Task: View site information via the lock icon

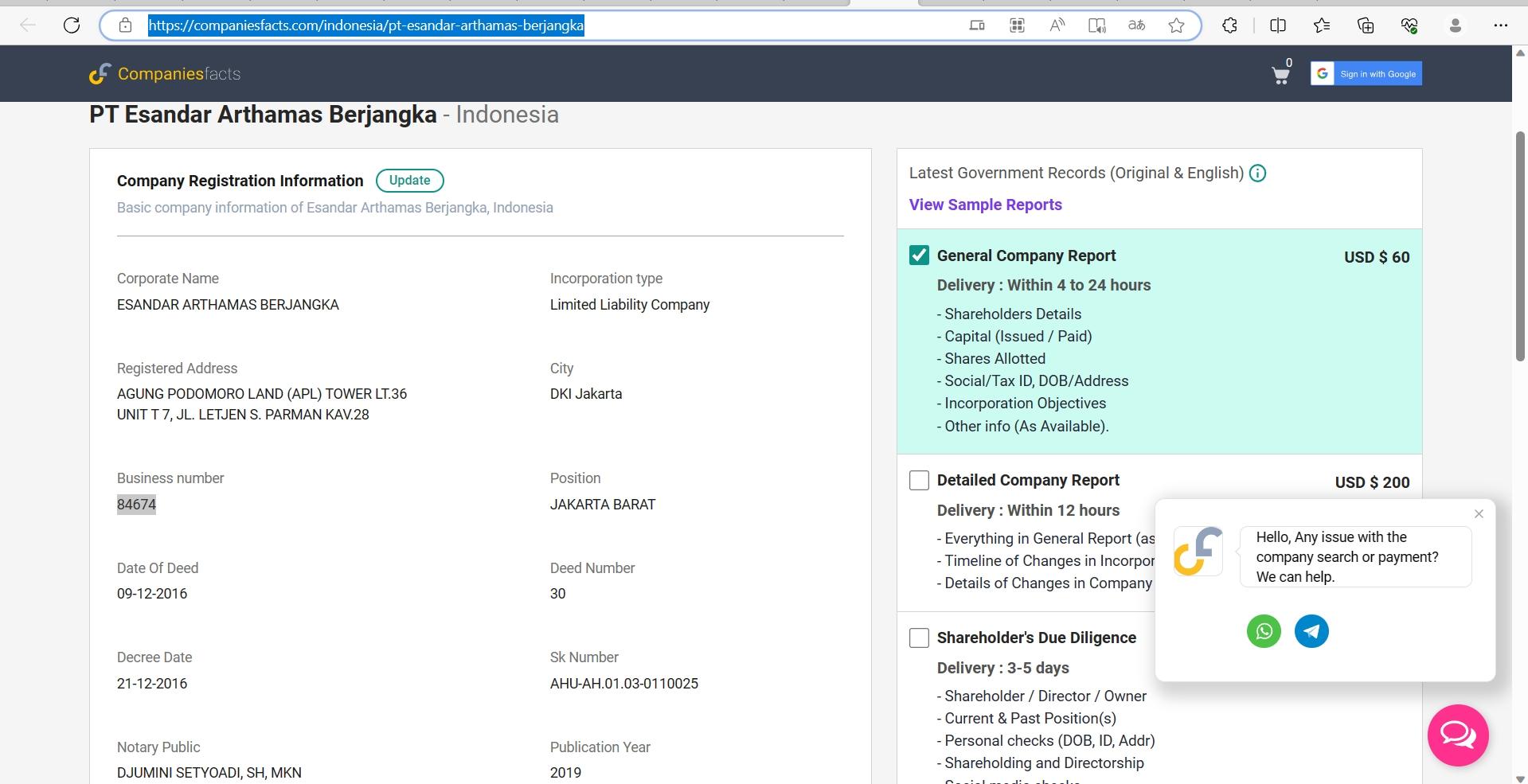Action: tap(125, 25)
